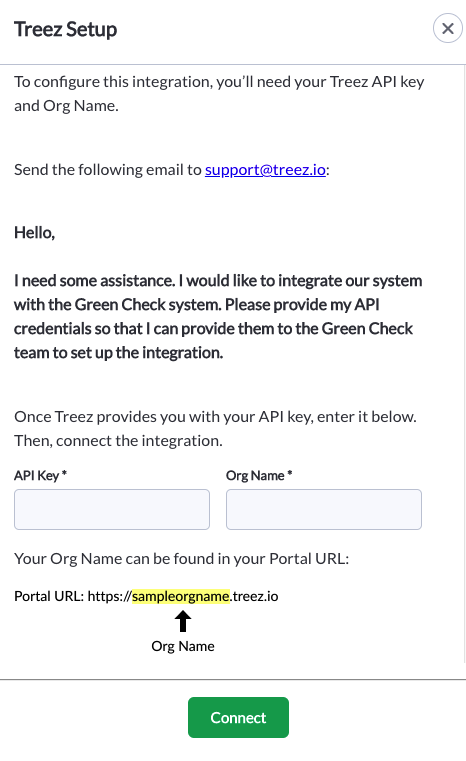
Task: Click the .treez.io part of the Portal URL
Action: pyautogui.click(x=254, y=596)
